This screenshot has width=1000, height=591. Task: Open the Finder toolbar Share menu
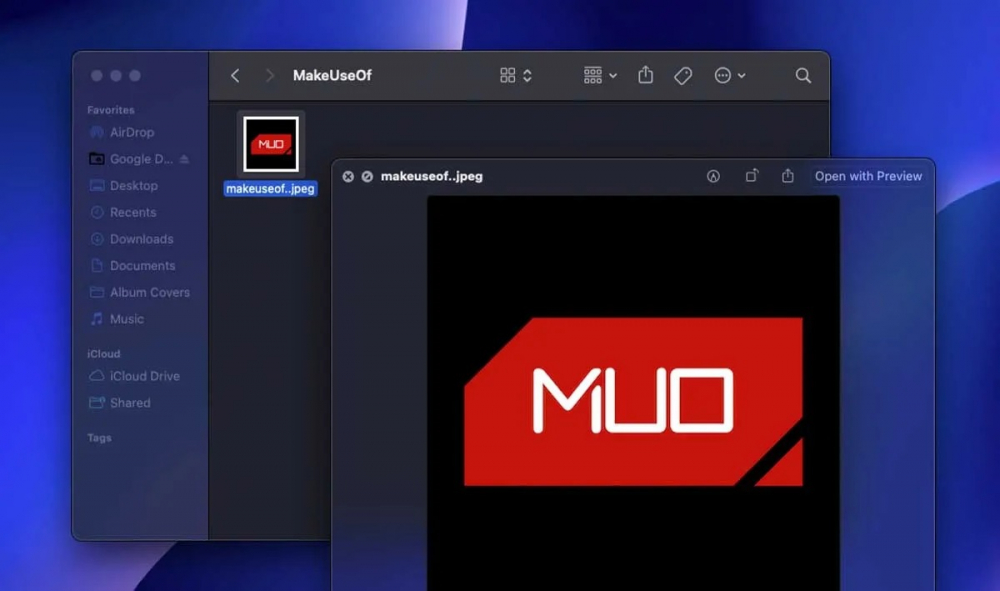click(x=646, y=76)
